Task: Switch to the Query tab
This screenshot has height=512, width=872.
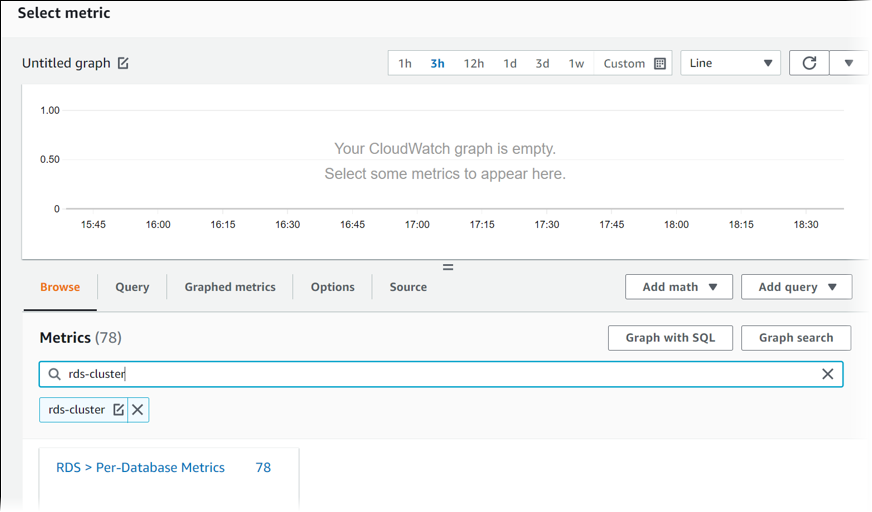Action: tap(132, 287)
